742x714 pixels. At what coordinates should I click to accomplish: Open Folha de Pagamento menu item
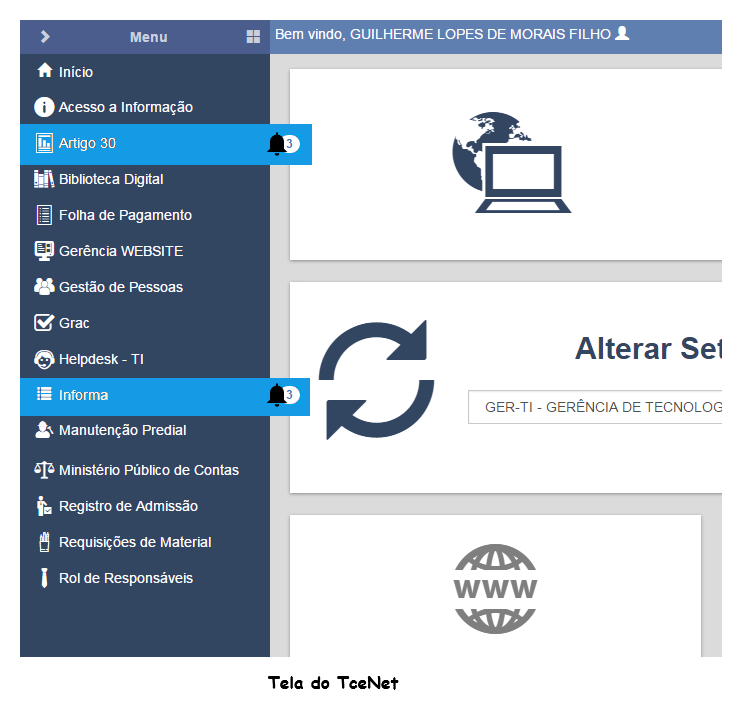[125, 215]
